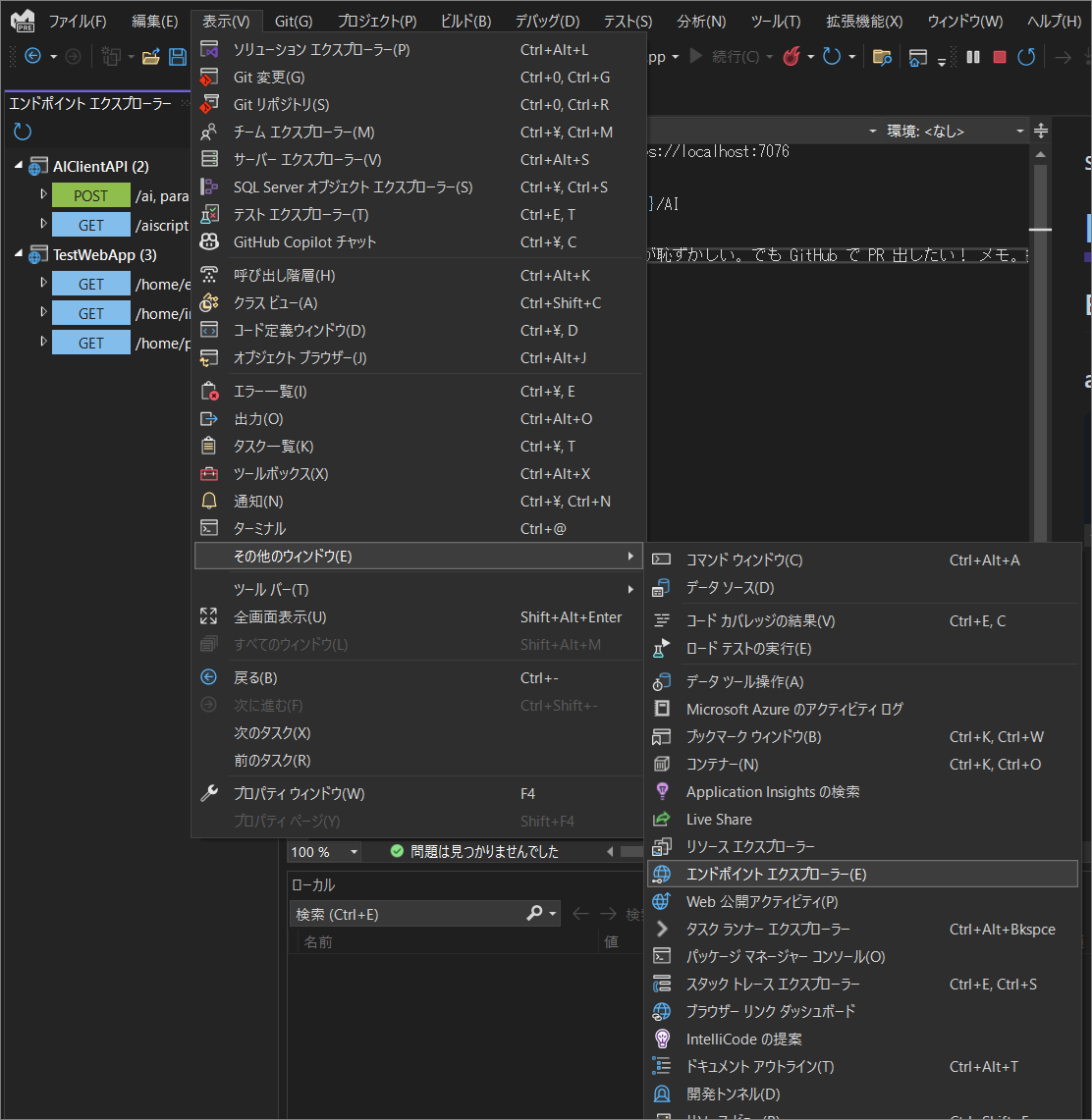Click the GET badge for /aiscript
Viewport: 1092px width, 1120px height.
click(90, 224)
